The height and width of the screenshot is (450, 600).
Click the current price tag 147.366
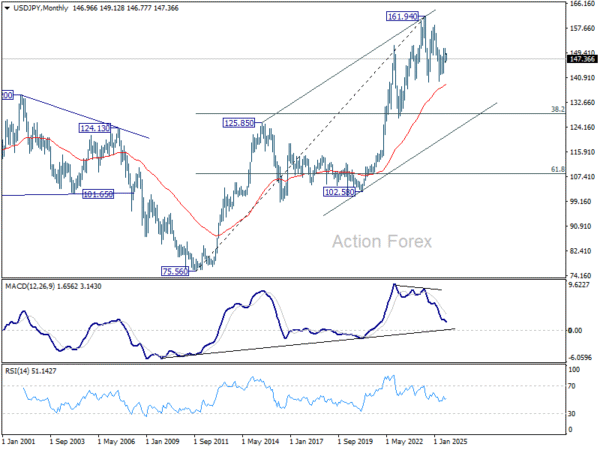[582, 59]
